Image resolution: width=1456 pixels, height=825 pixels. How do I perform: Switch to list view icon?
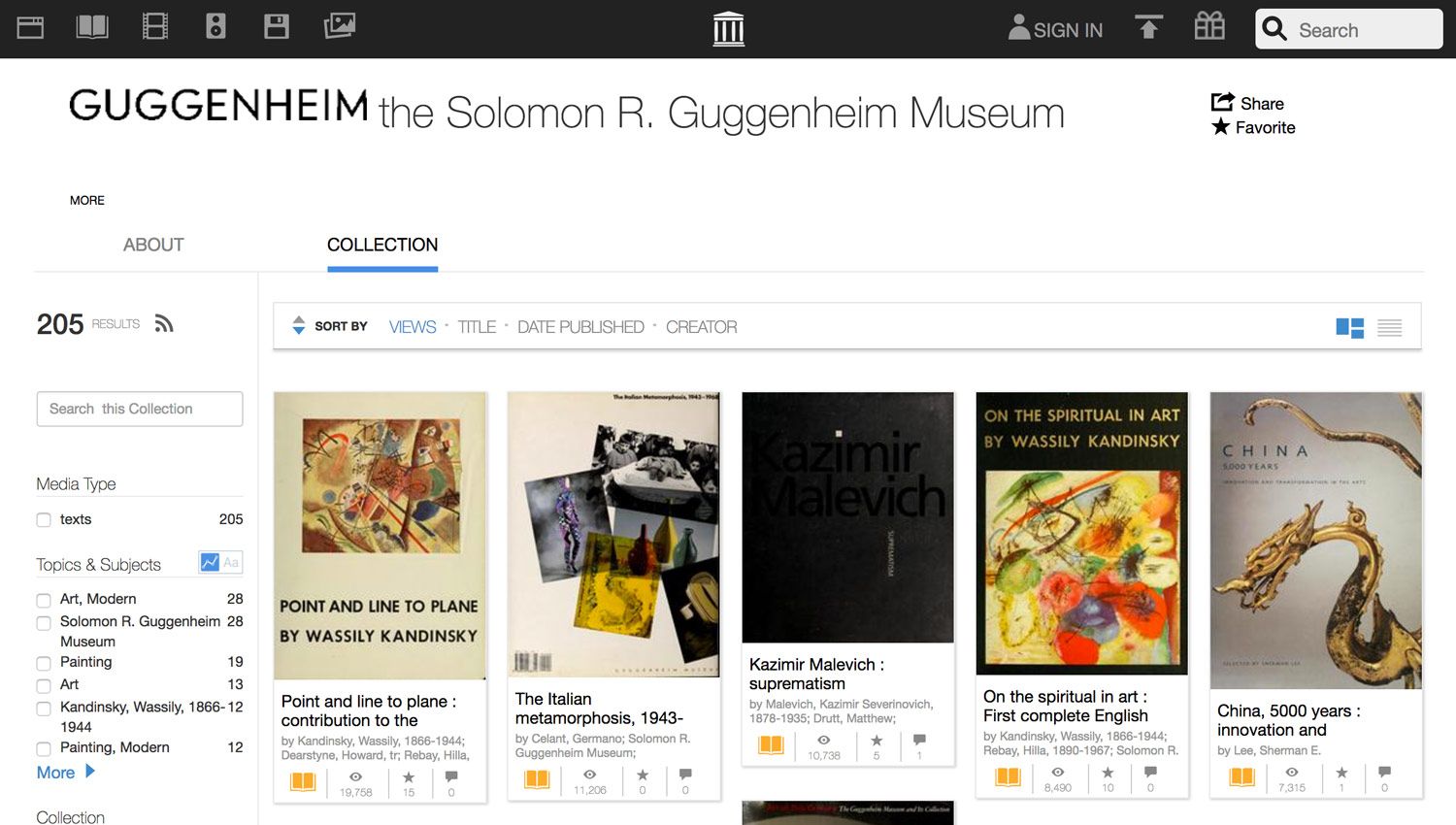click(1390, 328)
